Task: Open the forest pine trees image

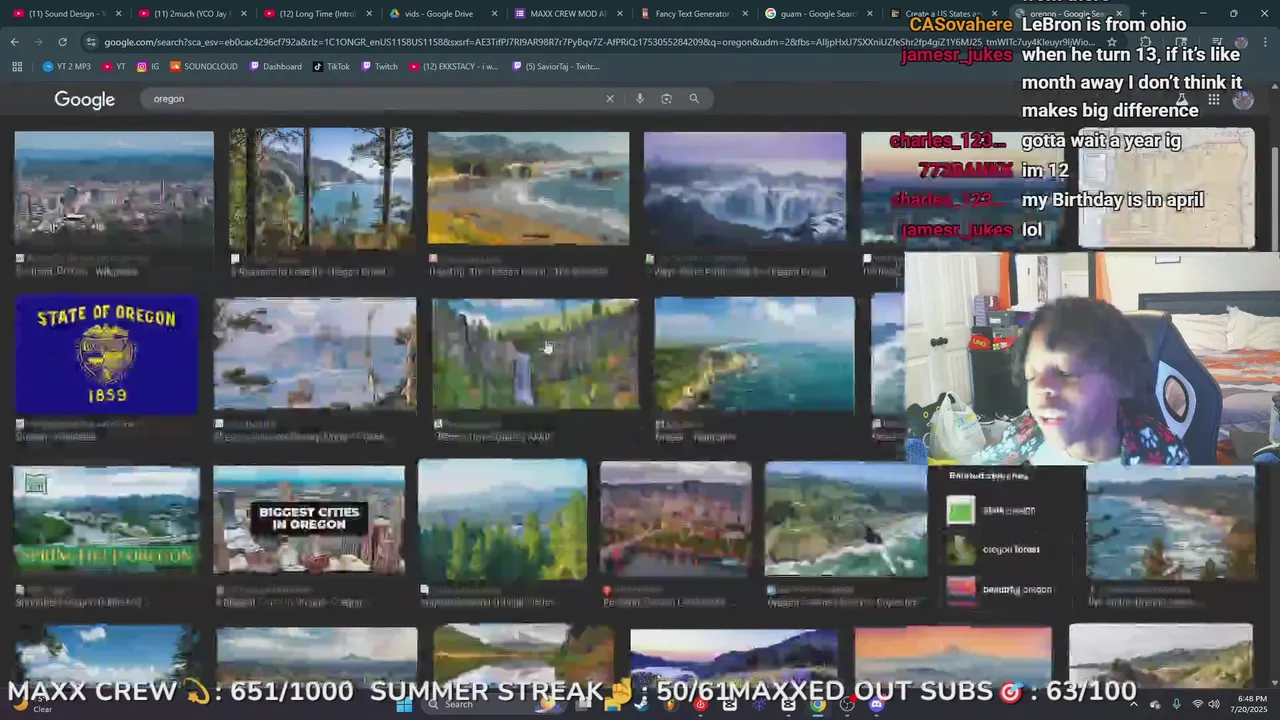Action: click(502, 520)
